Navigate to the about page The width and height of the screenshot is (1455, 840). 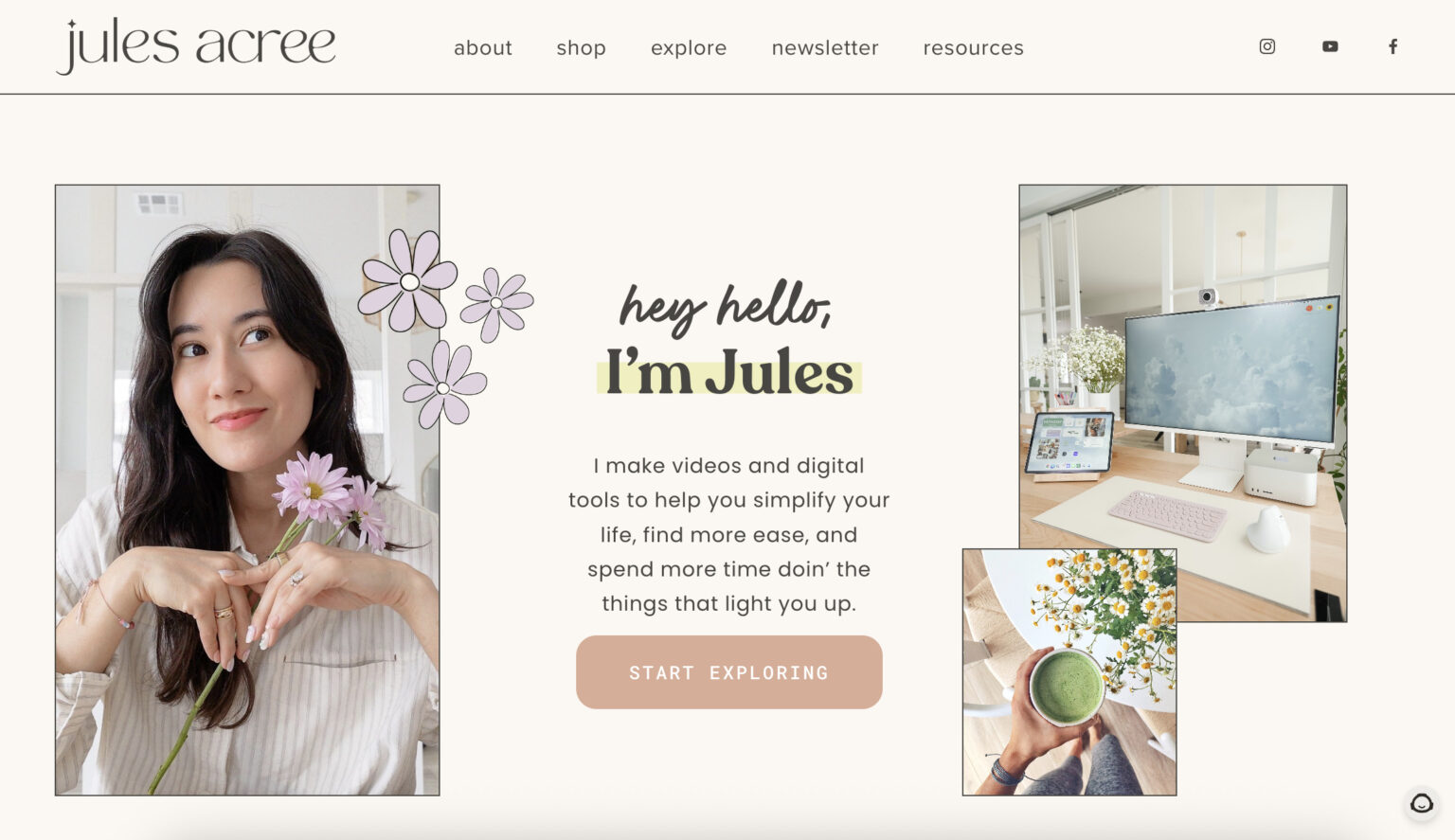(x=483, y=47)
